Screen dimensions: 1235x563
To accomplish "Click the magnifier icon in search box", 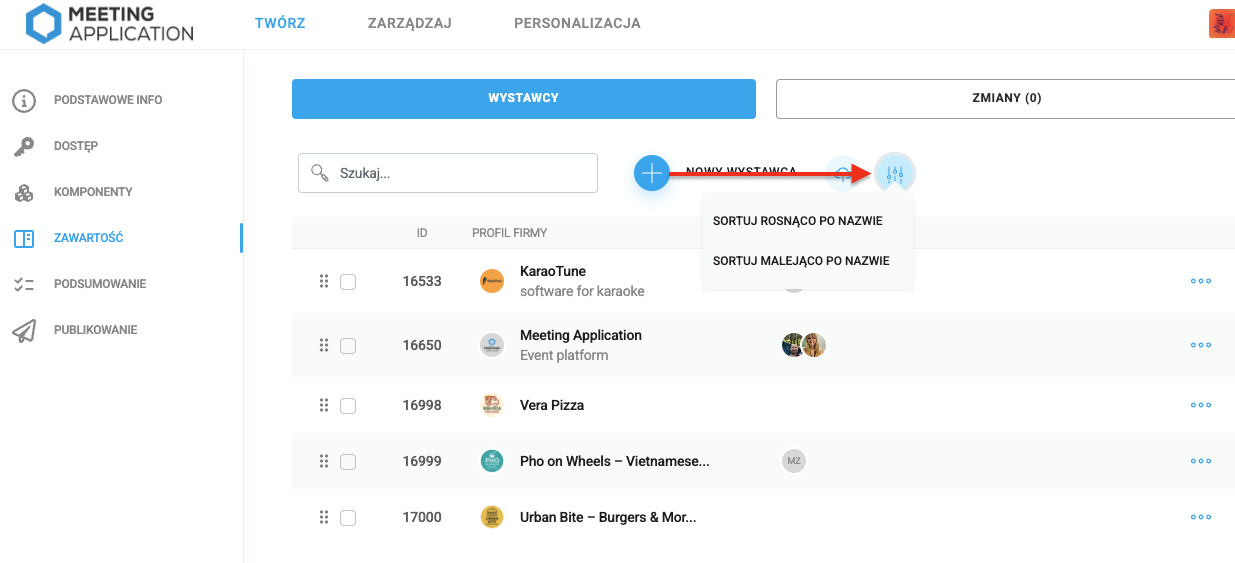I will point(320,172).
